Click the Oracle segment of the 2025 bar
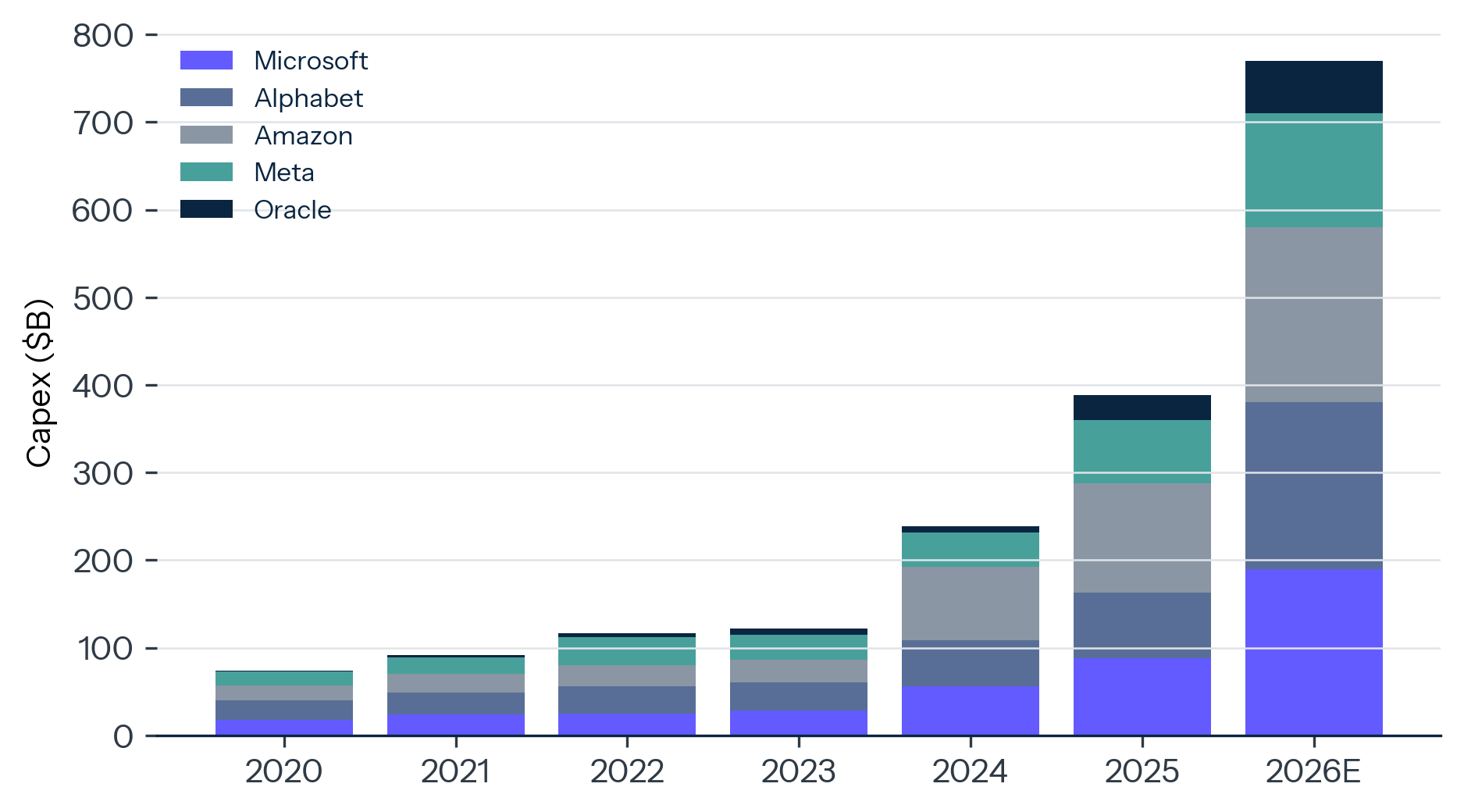 coord(1142,408)
